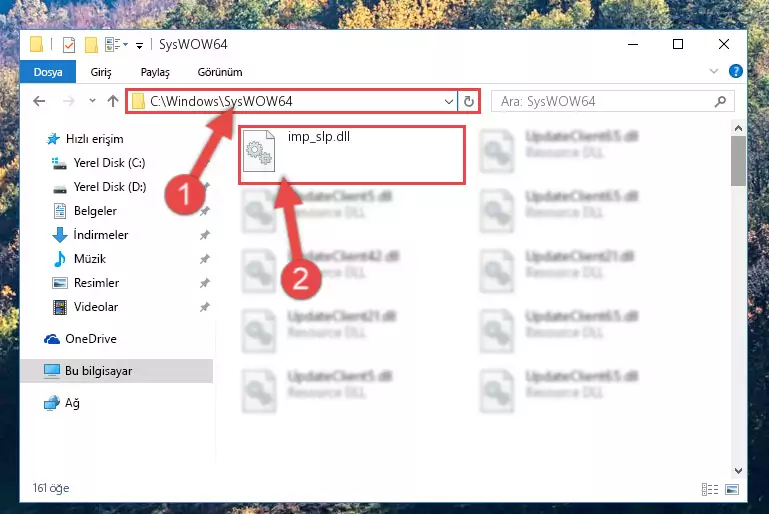Select Ağ in the navigation pane

click(x=62, y=403)
